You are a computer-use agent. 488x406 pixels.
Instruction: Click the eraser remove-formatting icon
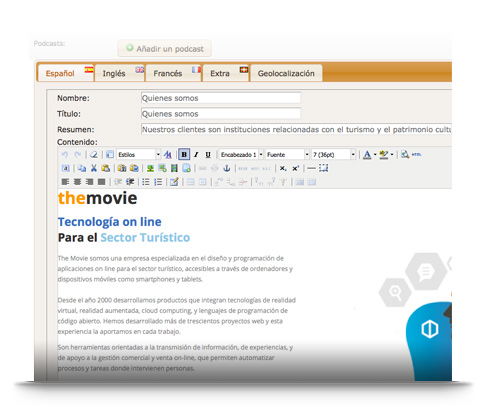tap(94, 155)
